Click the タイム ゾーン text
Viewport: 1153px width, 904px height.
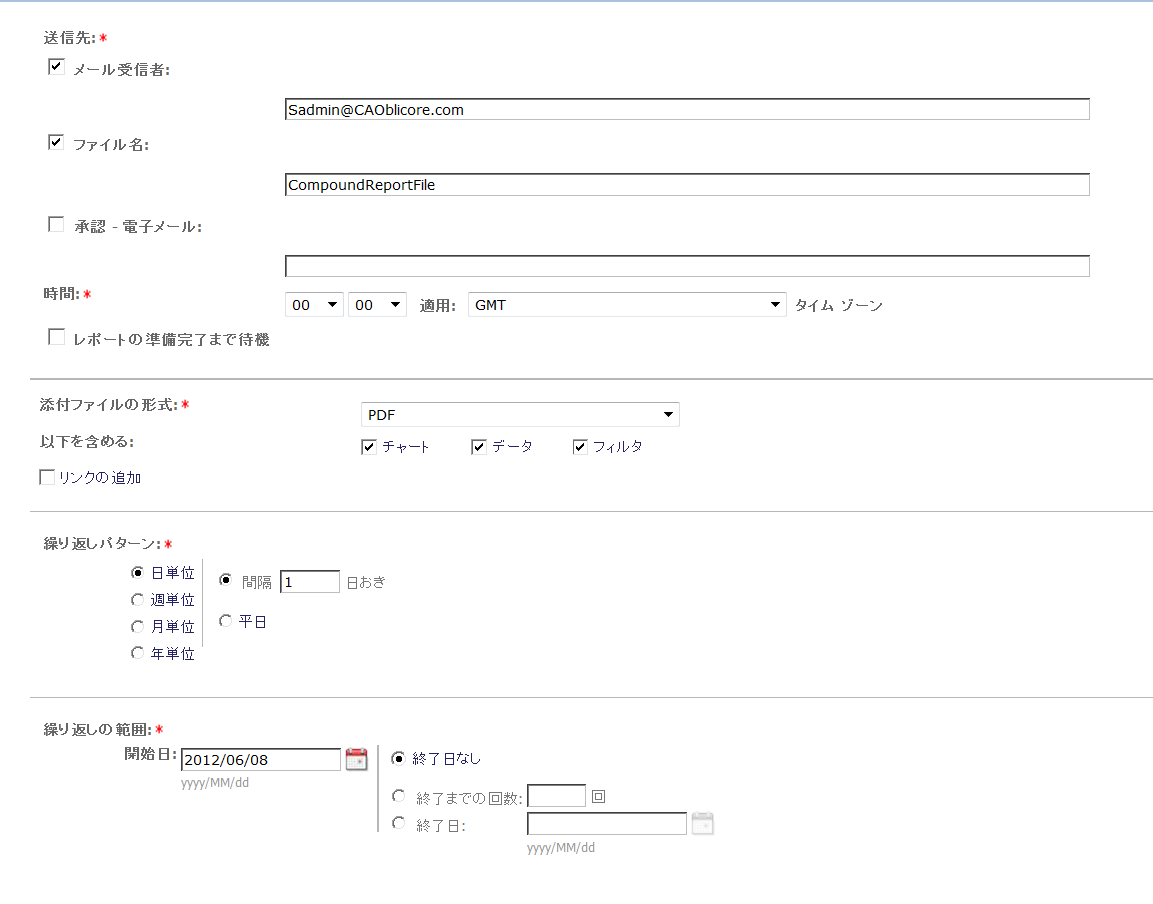[838, 305]
